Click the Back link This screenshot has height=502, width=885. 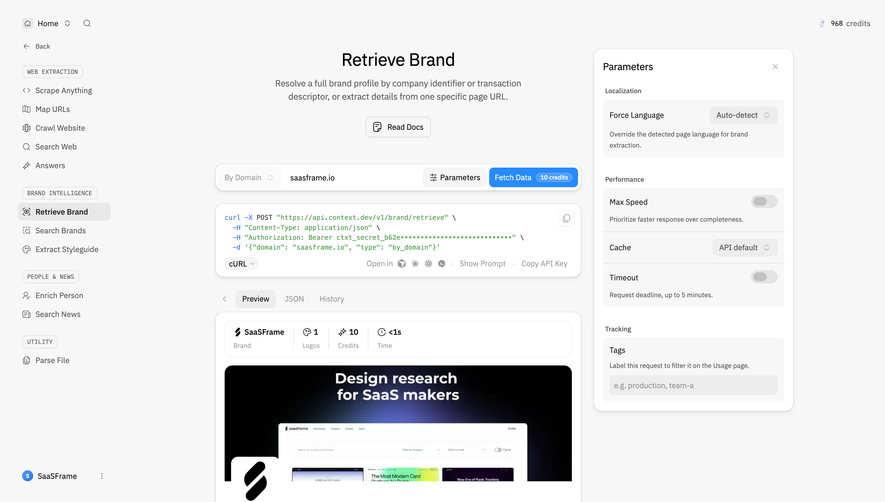37,46
